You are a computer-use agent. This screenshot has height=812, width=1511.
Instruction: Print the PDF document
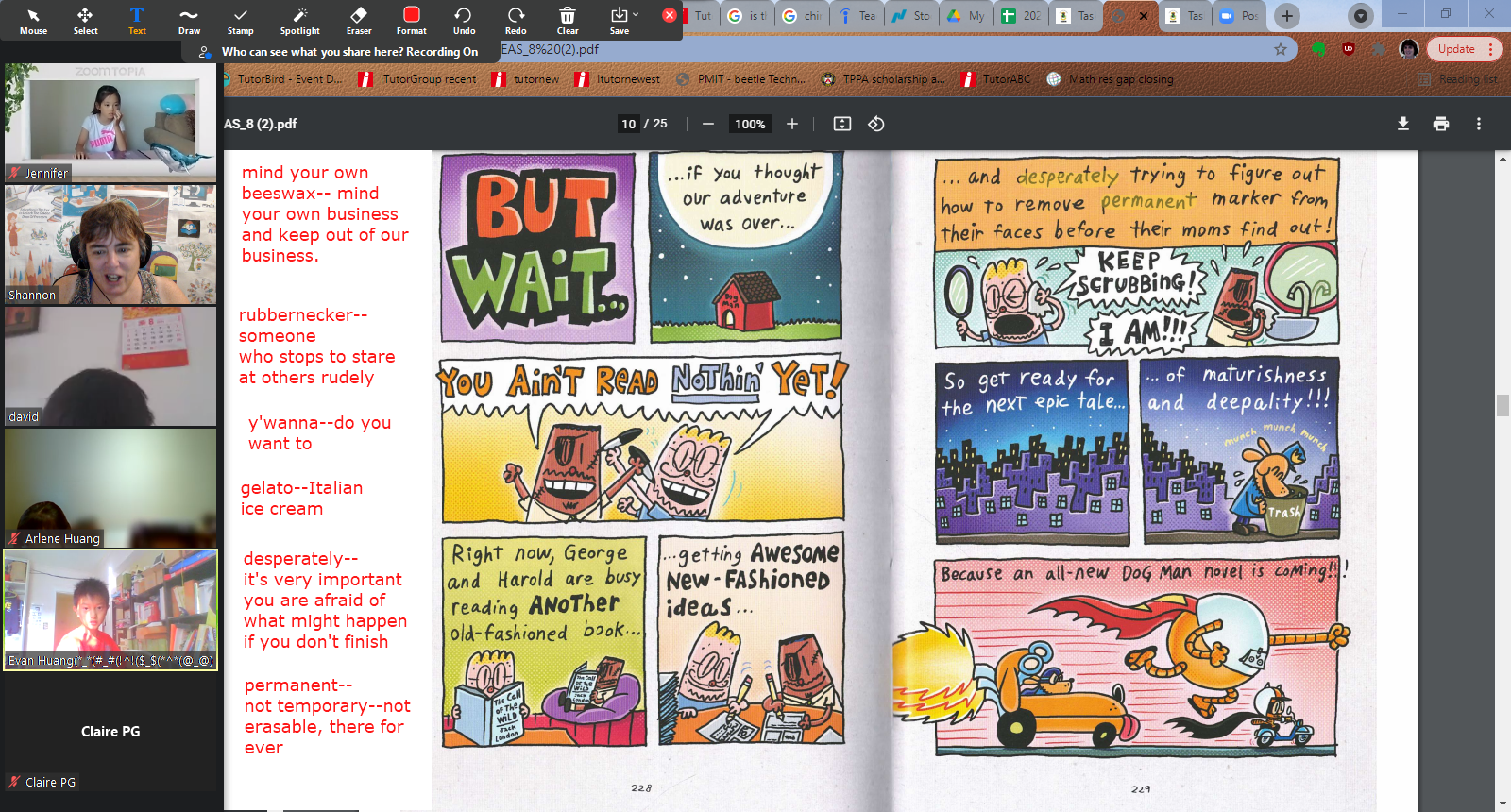coord(1441,124)
